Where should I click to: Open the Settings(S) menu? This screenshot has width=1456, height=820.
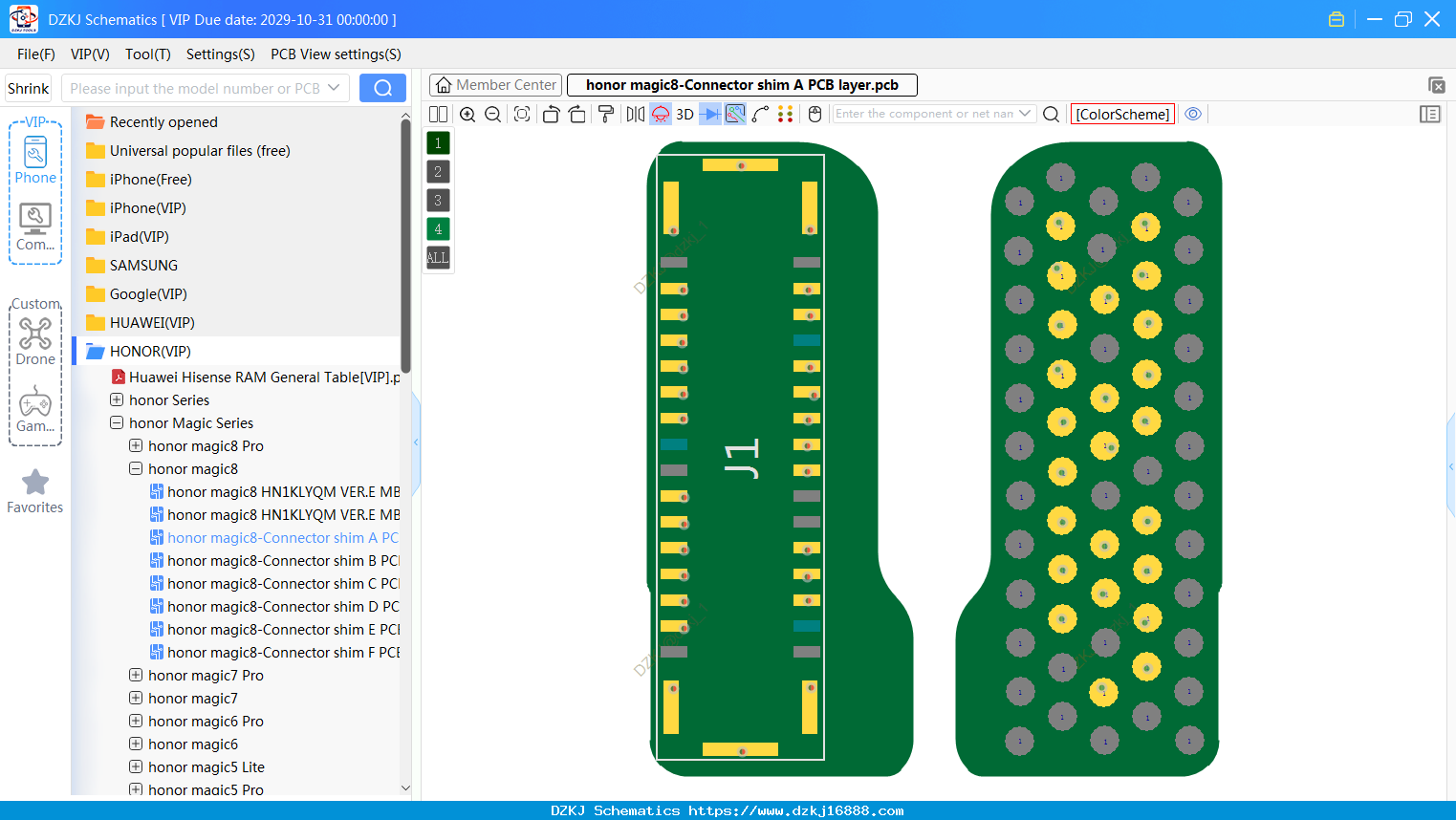pyautogui.click(x=221, y=54)
